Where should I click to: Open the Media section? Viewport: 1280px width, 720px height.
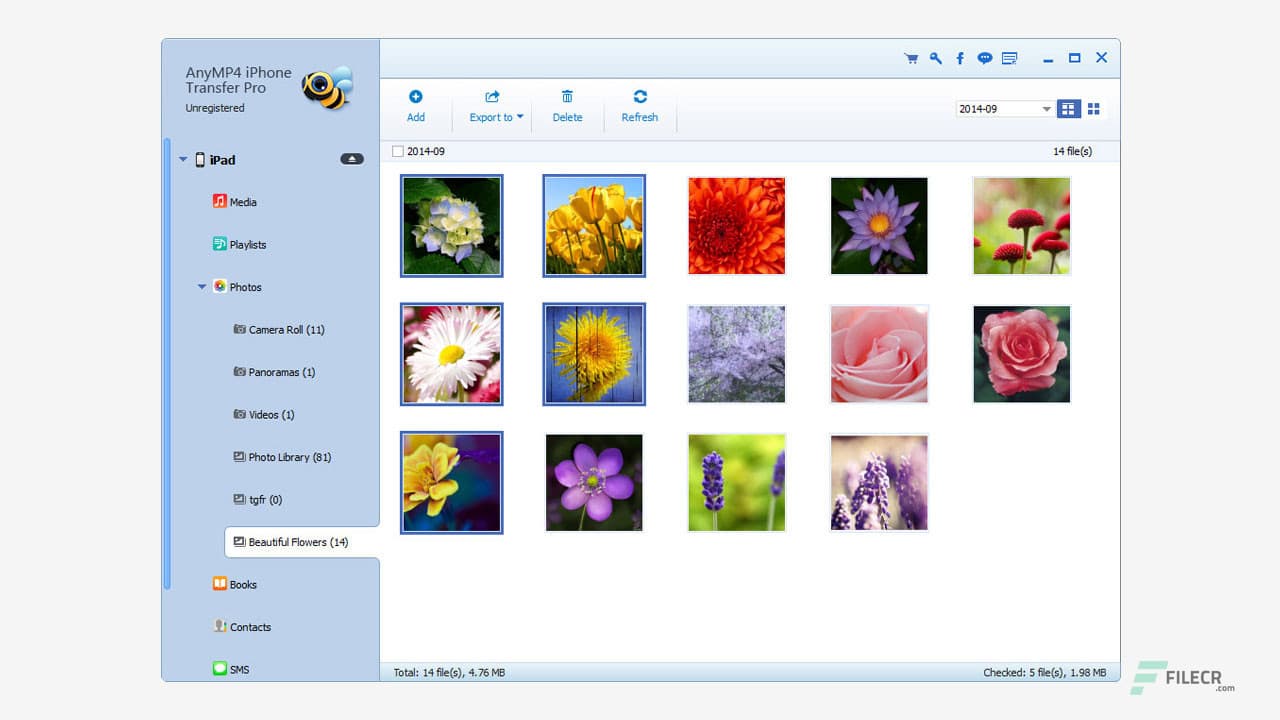pyautogui.click(x=241, y=201)
